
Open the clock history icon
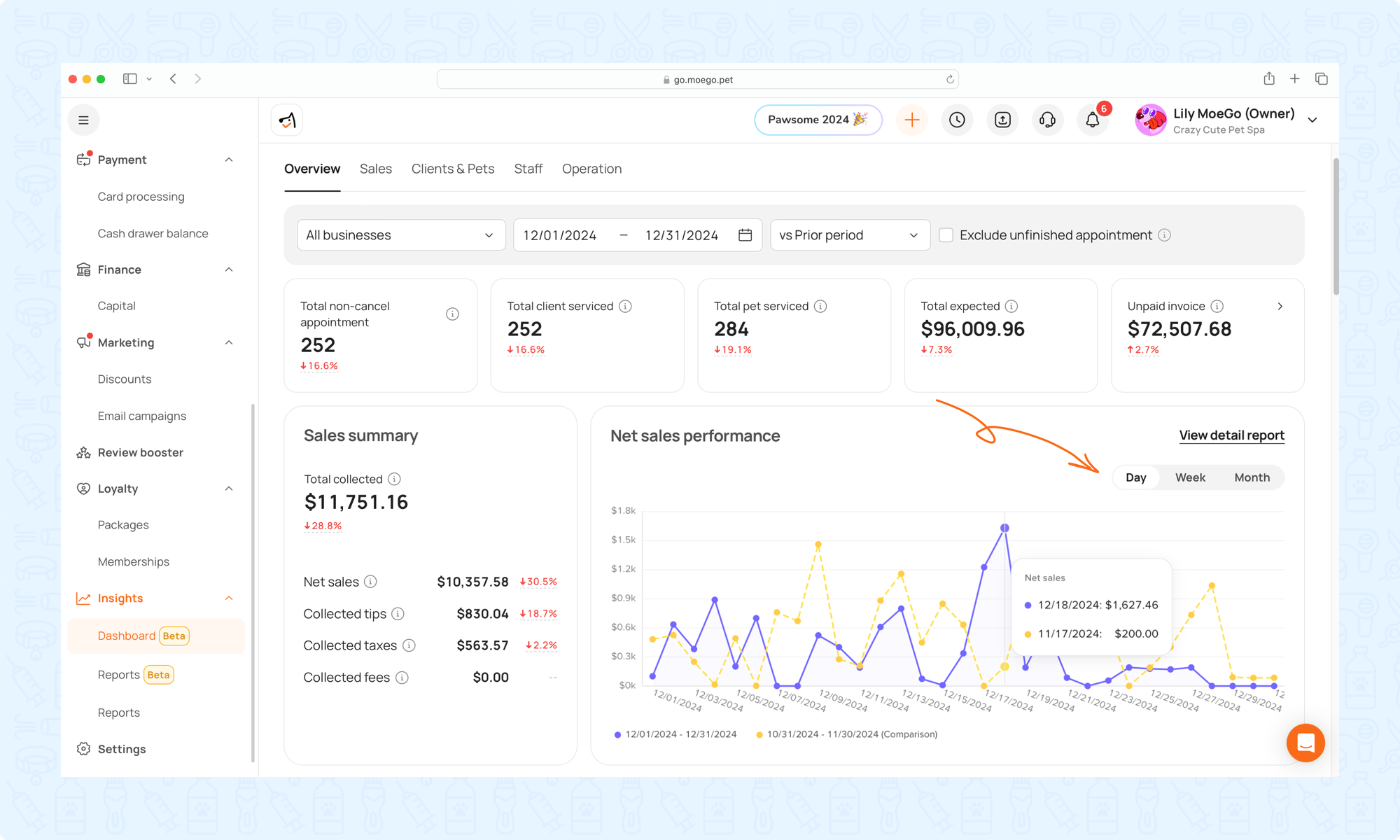(957, 120)
